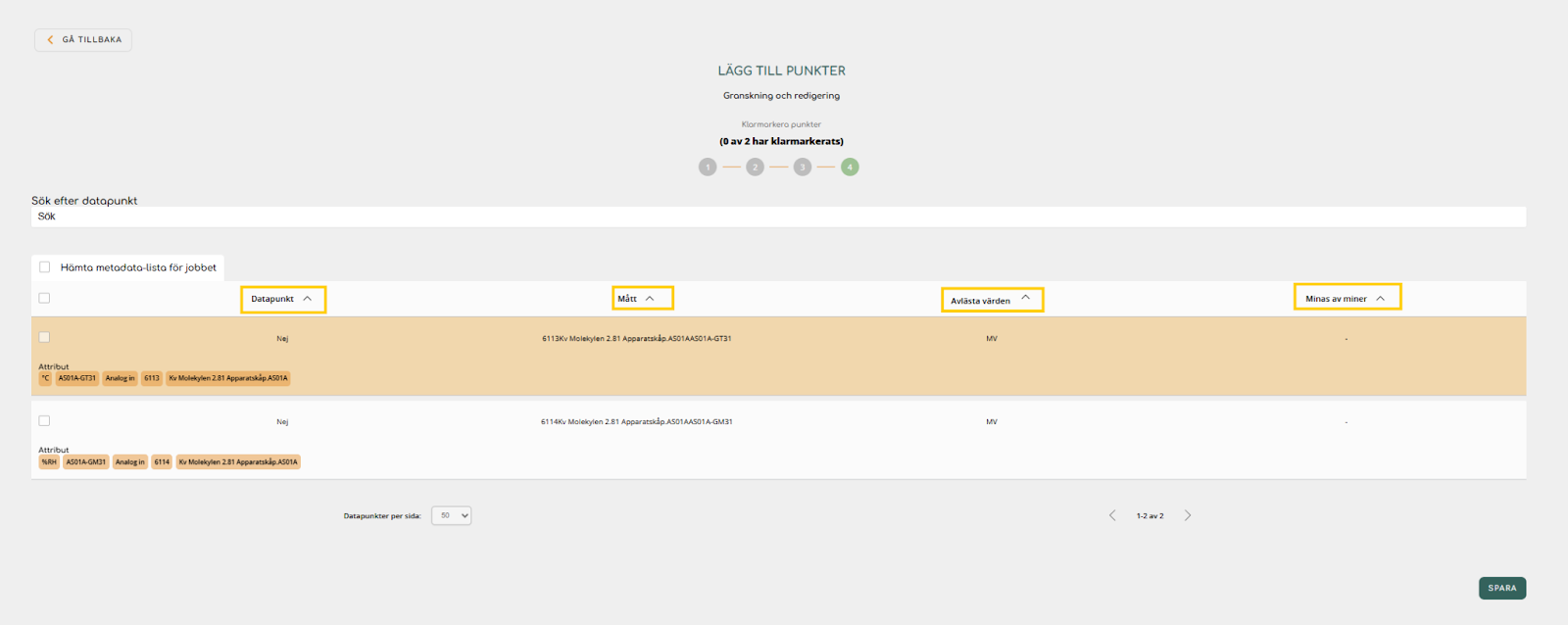The height and width of the screenshot is (625, 1568).
Task: Focus the Sök efter datapunkt search field
Action: 778,216
